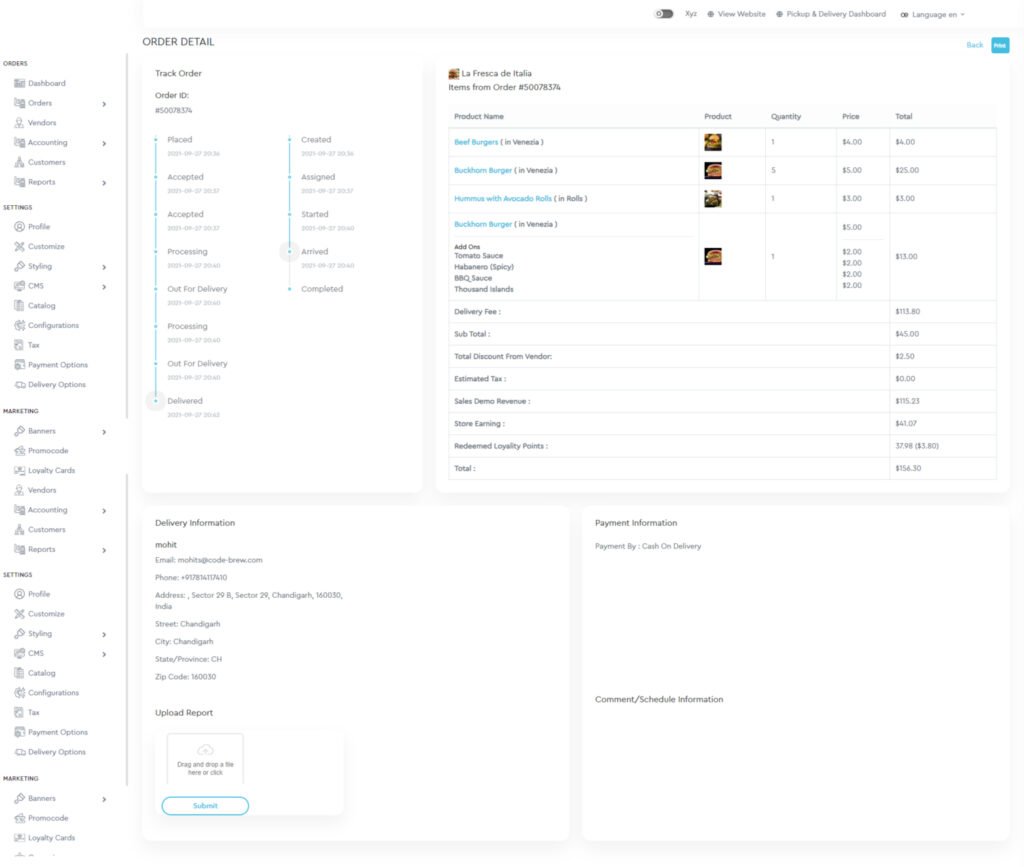This screenshot has height=867, width=1024.
Task: Toggle the switch next to Xyz
Action: point(663,14)
